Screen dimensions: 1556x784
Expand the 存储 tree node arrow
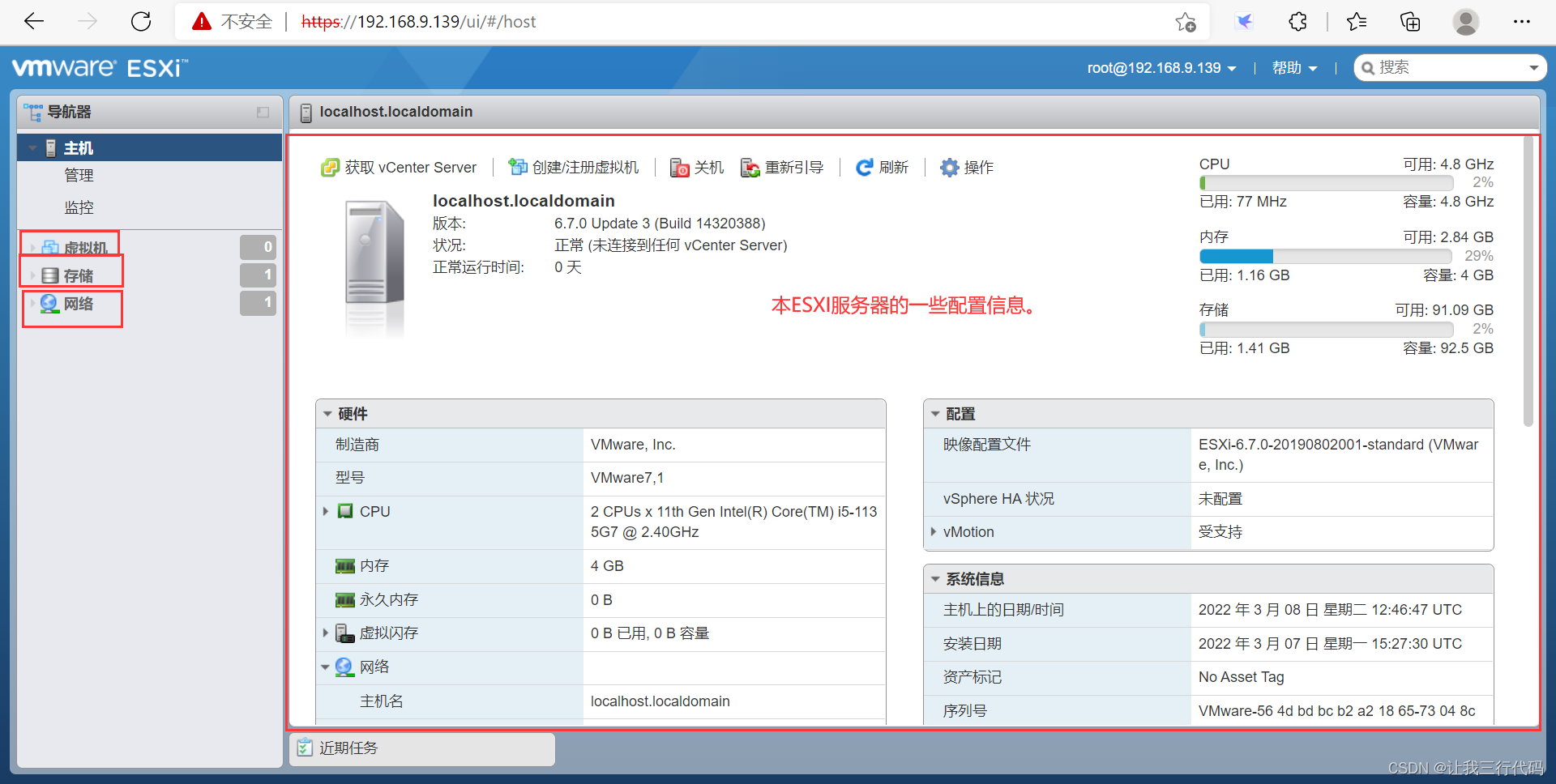coord(32,275)
